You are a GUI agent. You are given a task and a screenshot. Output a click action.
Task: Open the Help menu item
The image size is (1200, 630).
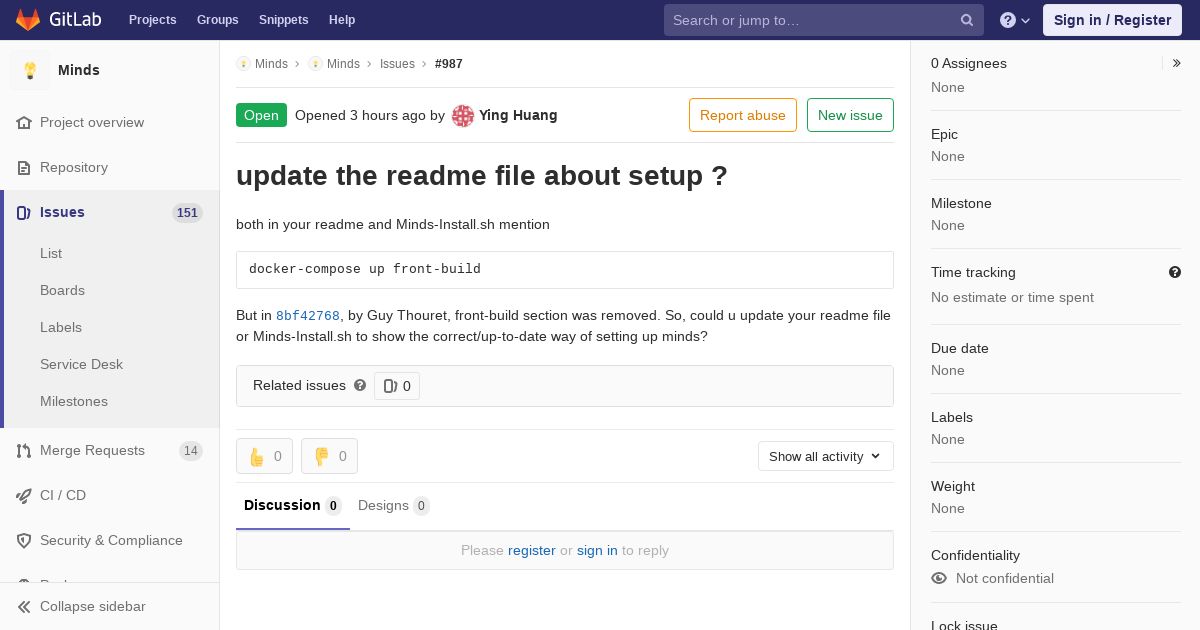click(342, 20)
